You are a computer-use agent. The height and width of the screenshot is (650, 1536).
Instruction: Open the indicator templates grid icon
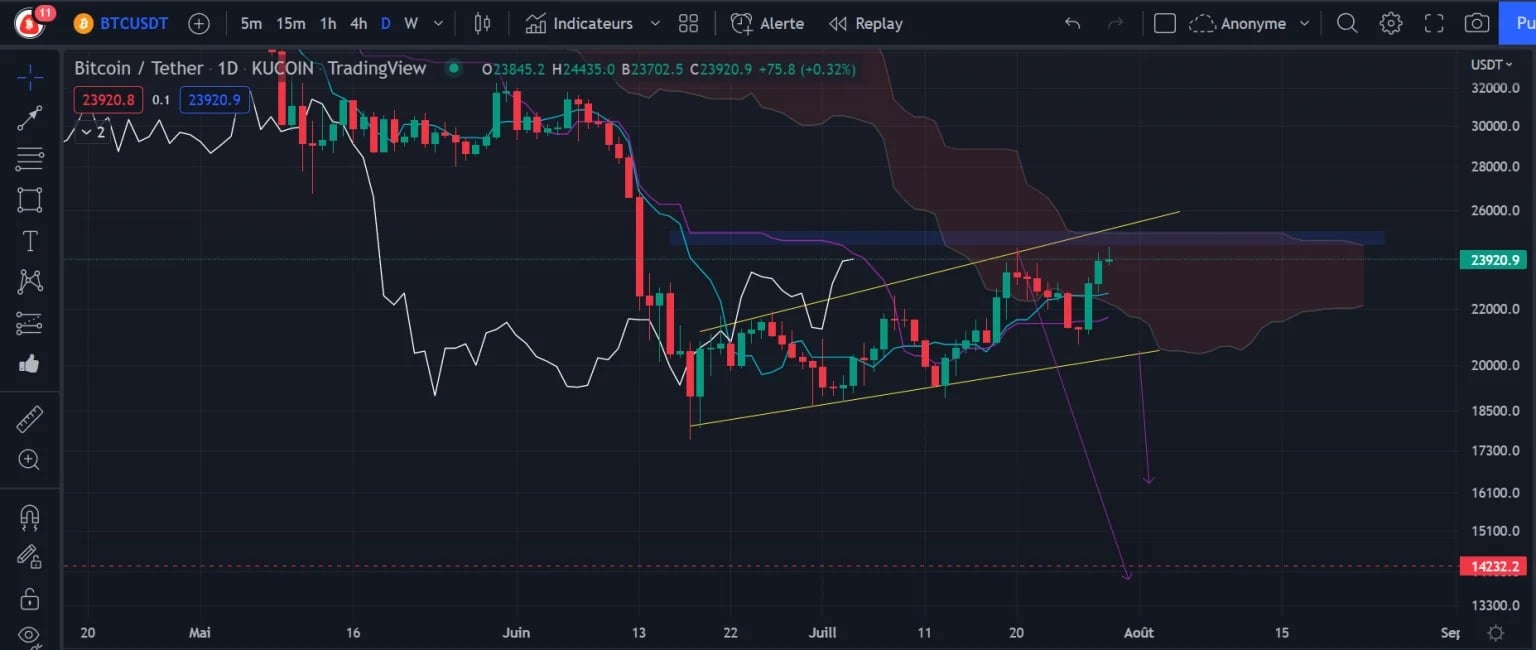coord(688,23)
